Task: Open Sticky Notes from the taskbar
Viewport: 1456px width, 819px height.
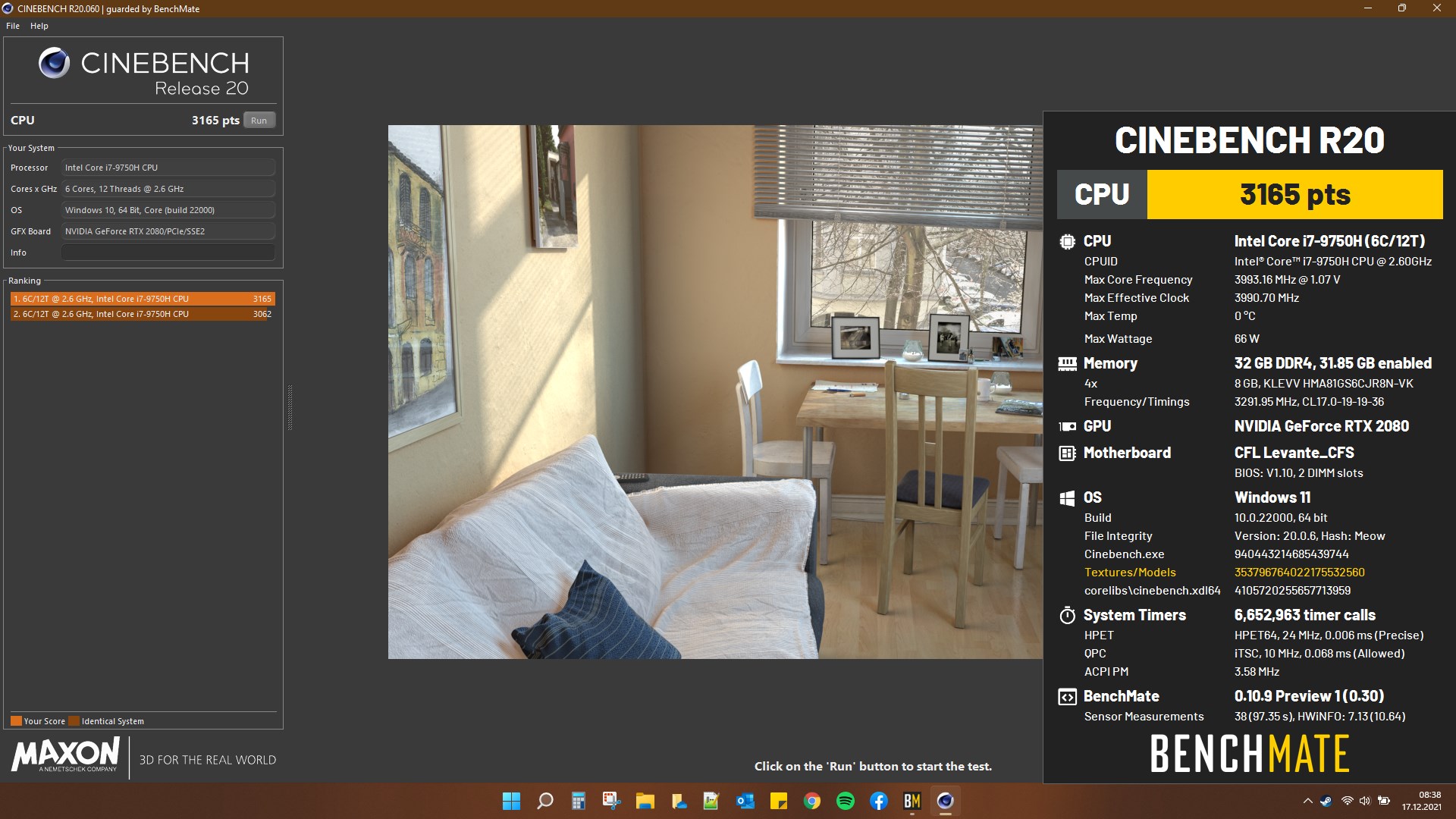Action: tap(779, 801)
